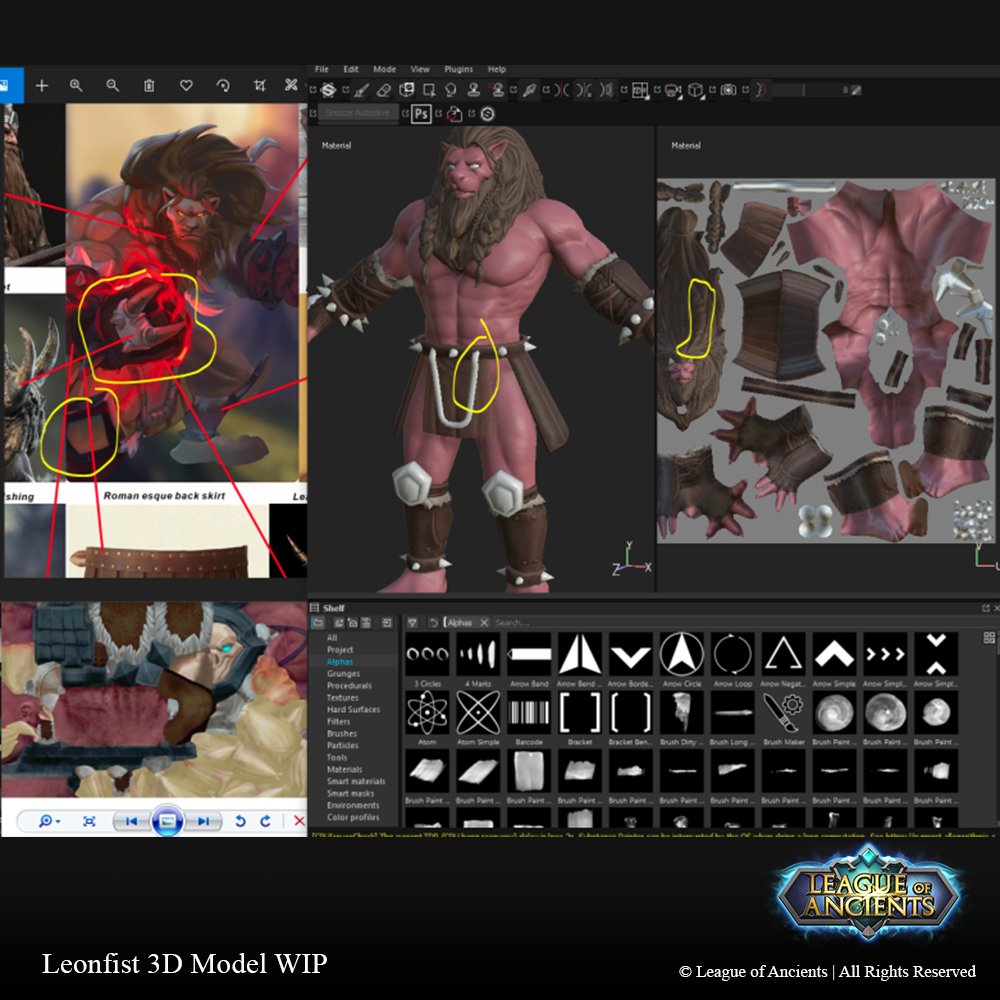
Task: Select the Atom alpha thumbnail
Action: point(427,712)
